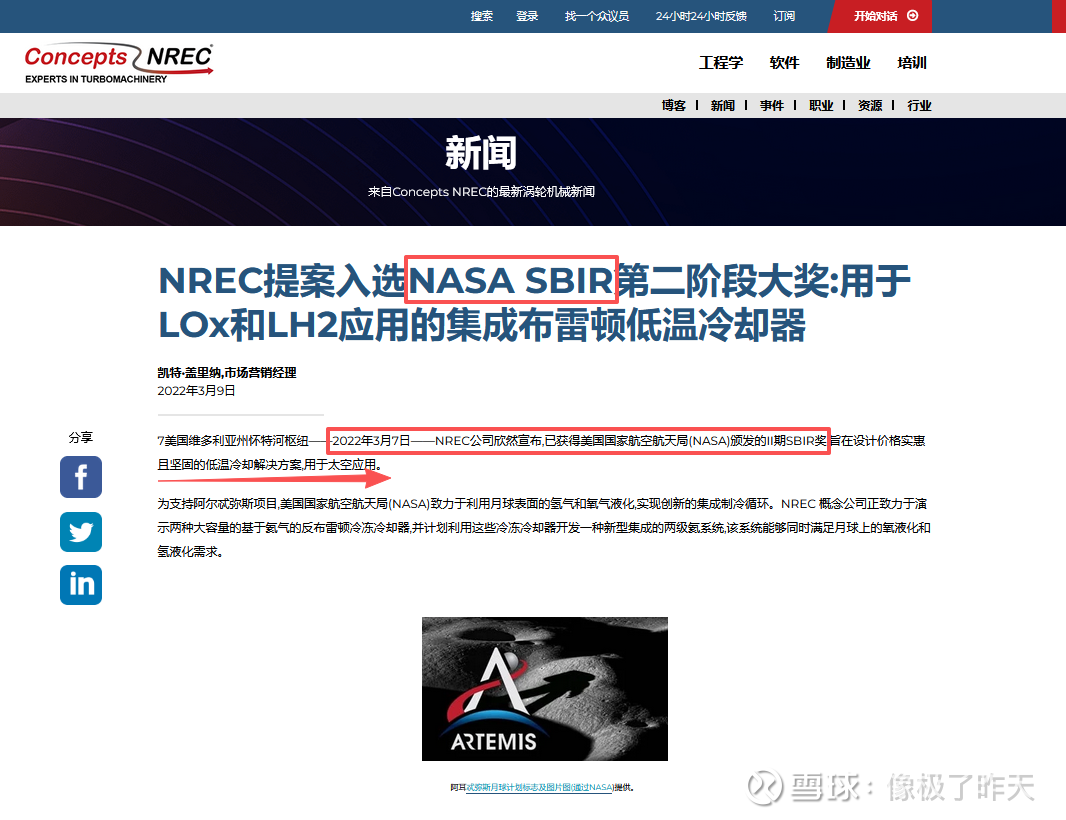Click the article headline about NASA SBIR
This screenshot has width=1066, height=820.
(534, 303)
